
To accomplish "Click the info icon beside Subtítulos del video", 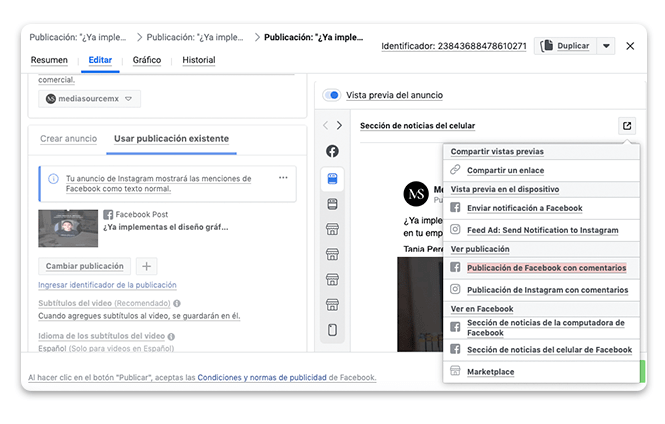I will click(177, 303).
